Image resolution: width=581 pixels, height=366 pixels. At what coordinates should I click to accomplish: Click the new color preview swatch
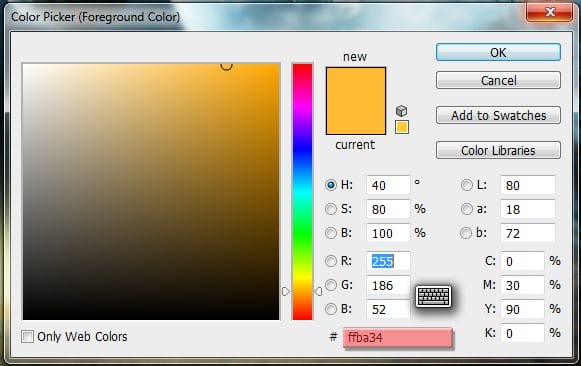(356, 84)
